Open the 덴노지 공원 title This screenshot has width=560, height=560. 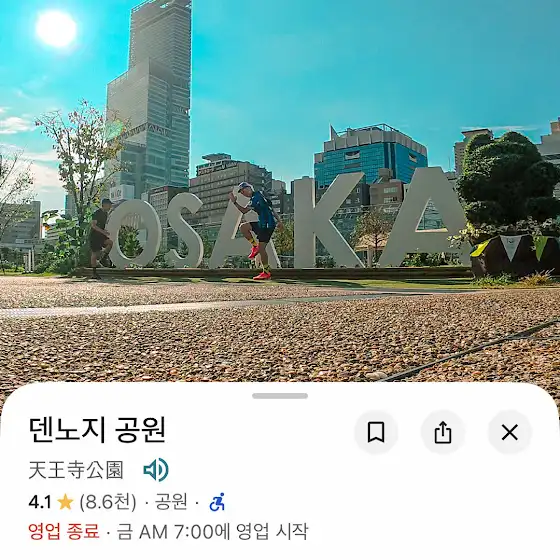point(97,430)
